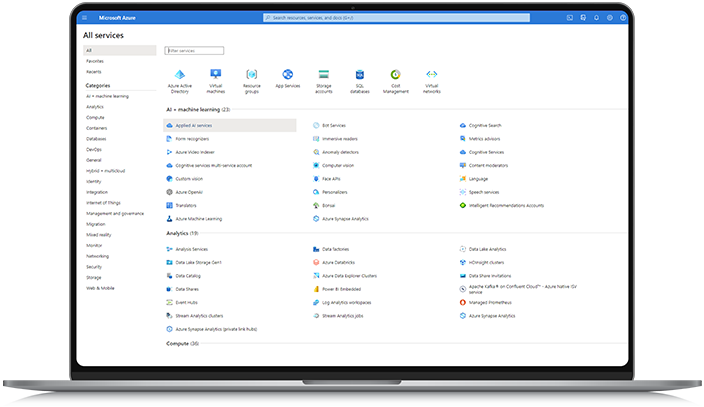704x407 pixels.
Task: Choose the Security category
Action: point(94,267)
